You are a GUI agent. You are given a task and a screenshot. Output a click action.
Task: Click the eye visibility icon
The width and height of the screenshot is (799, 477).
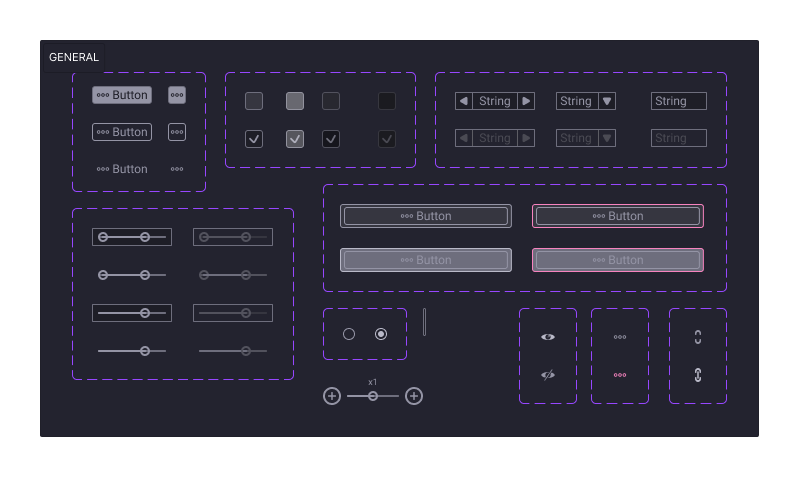click(548, 337)
